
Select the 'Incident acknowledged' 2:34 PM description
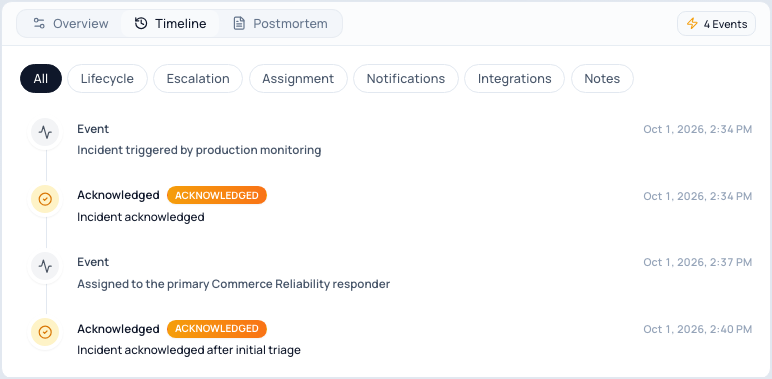coord(141,217)
